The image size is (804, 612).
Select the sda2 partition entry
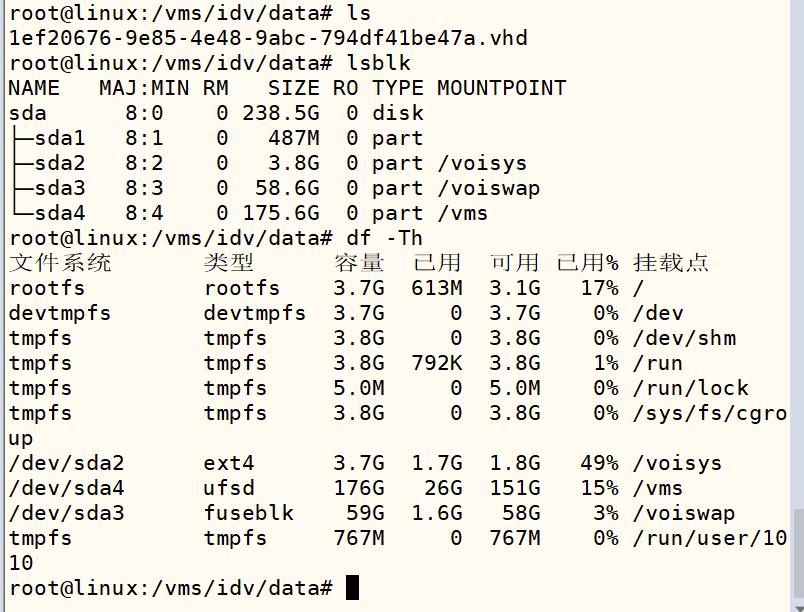click(59, 163)
